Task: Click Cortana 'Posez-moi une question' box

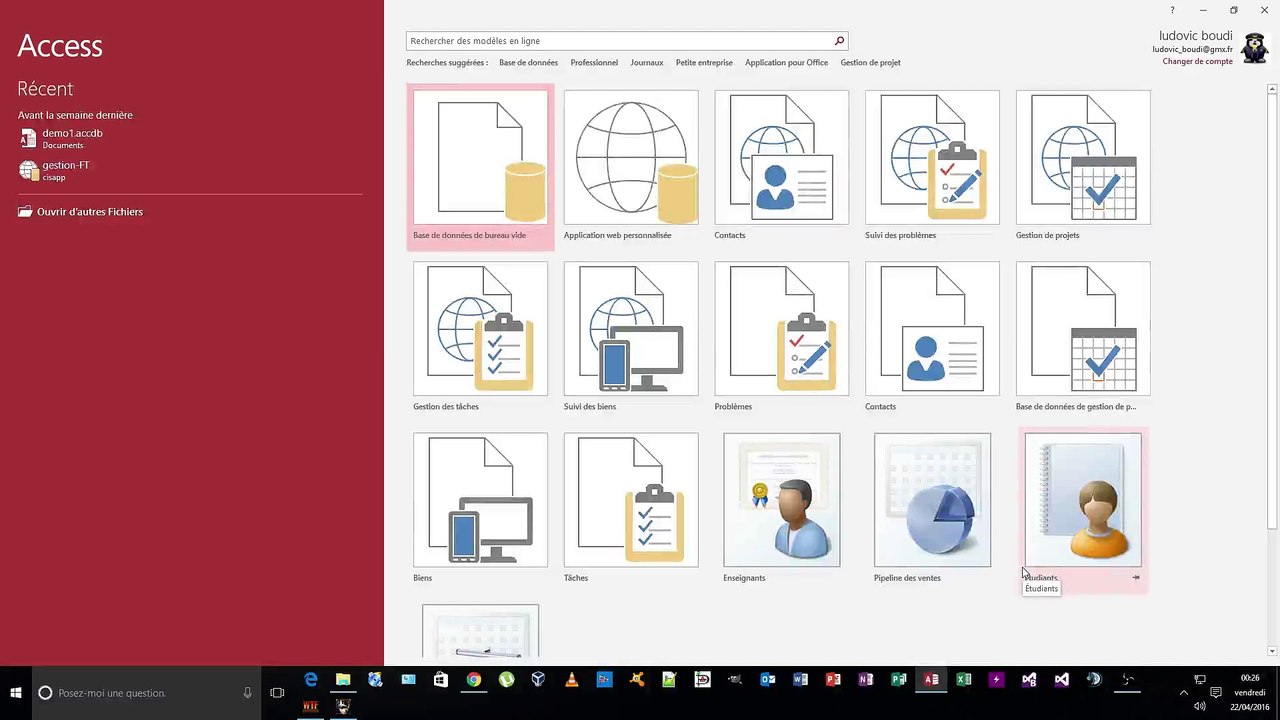Action: point(146,692)
